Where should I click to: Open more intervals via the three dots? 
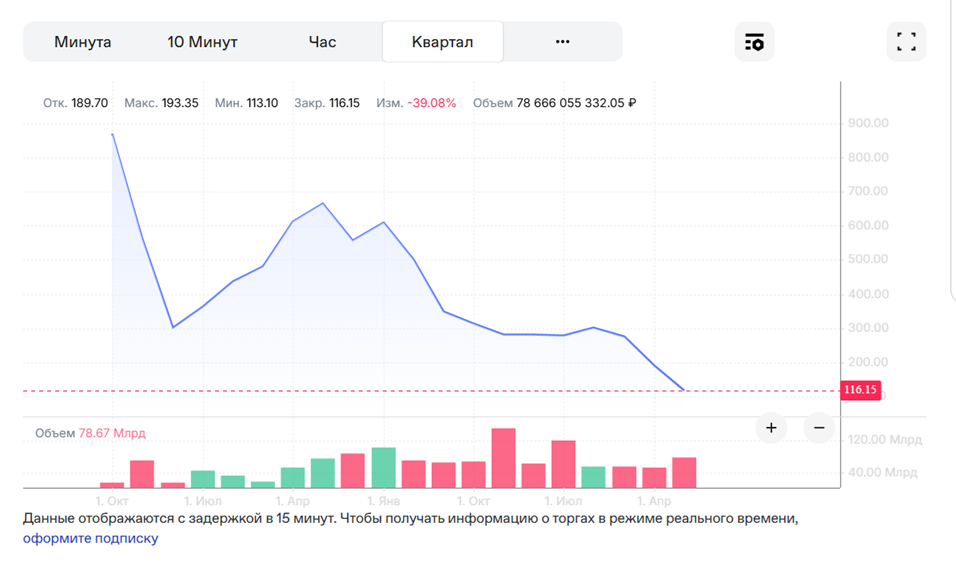[x=563, y=41]
